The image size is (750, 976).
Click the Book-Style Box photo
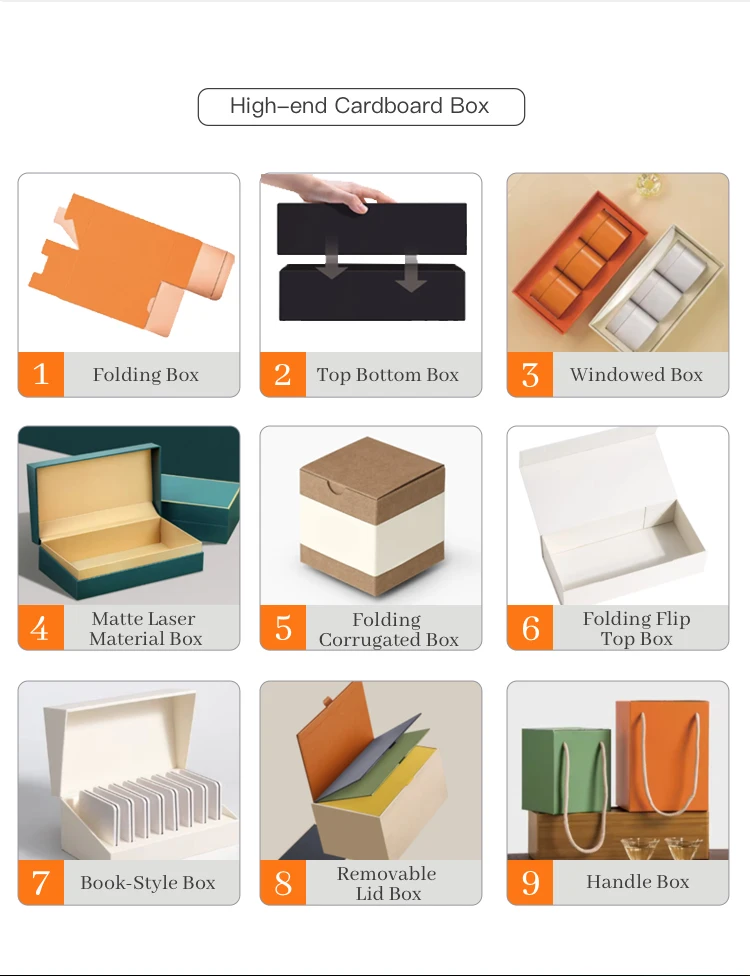[129, 771]
